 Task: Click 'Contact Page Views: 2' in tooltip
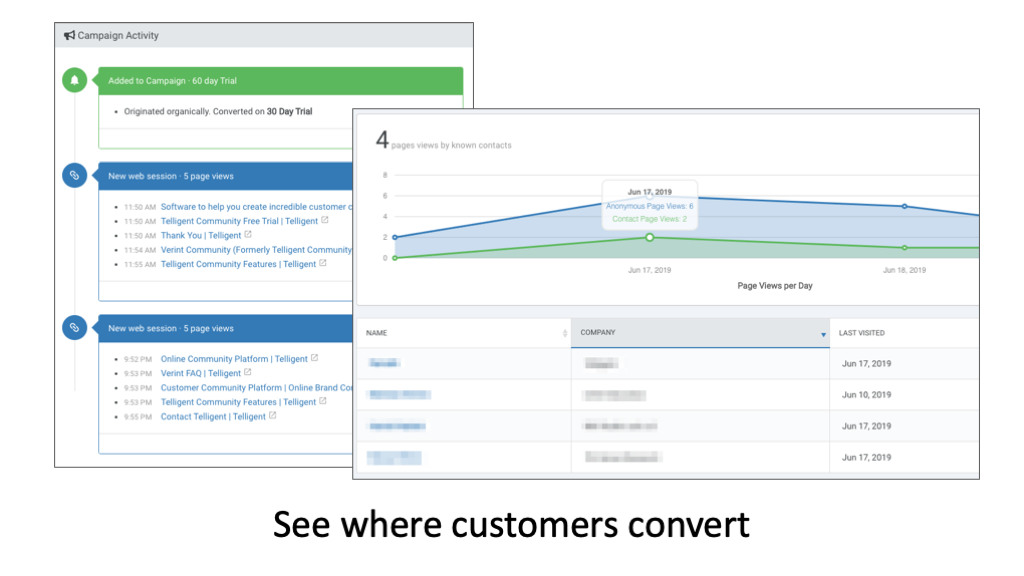coord(649,219)
